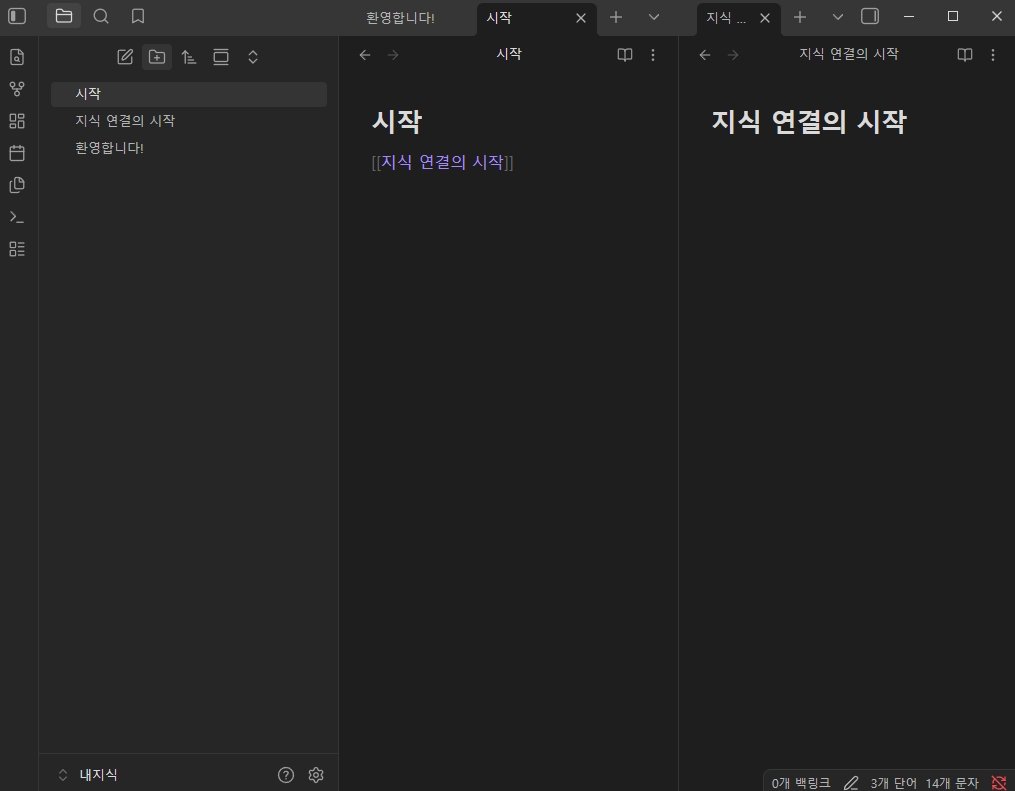Click the 시작 header title in middle pane
Screen dimensions: 1015x791
[509, 54]
